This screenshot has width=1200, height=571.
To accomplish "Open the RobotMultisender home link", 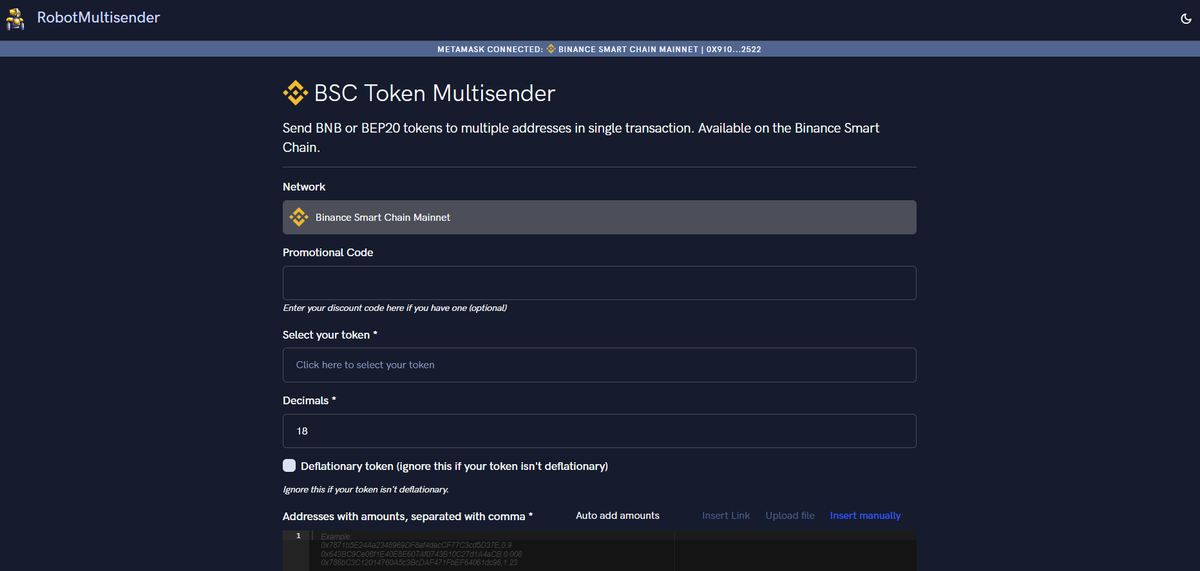I will [98, 18].
